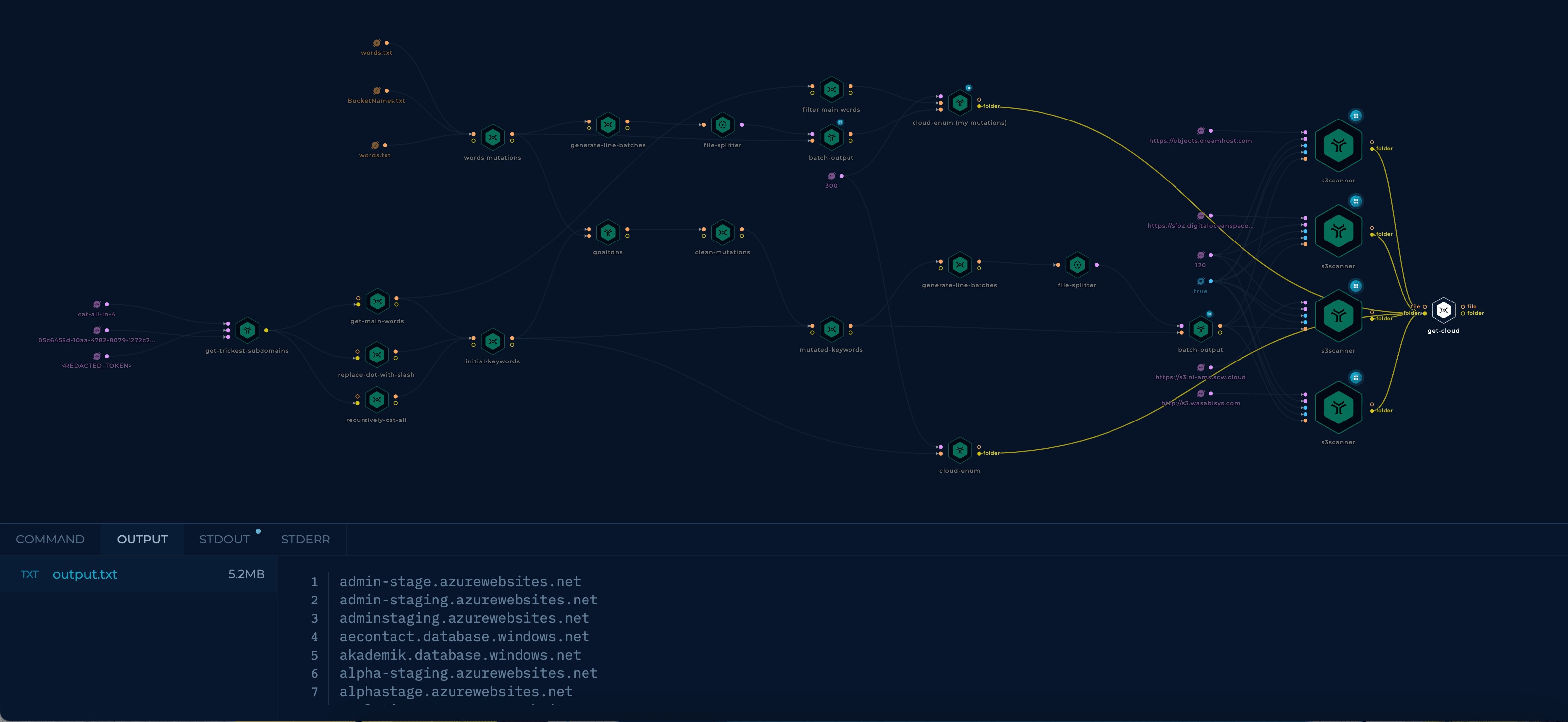Select the recursively-cat-all node
Image resolution: width=1568 pixels, height=722 pixels.
376,400
